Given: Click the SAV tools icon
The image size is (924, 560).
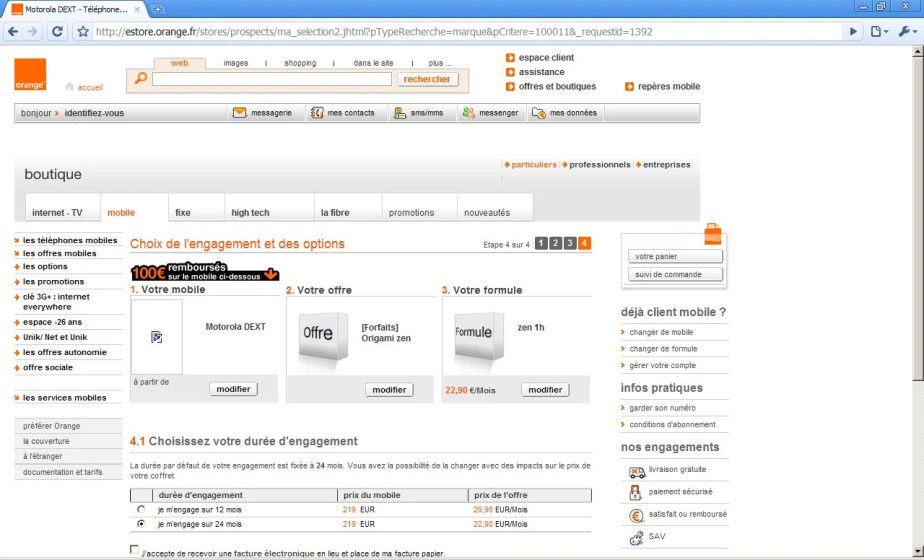Looking at the screenshot, I should coord(636,538).
